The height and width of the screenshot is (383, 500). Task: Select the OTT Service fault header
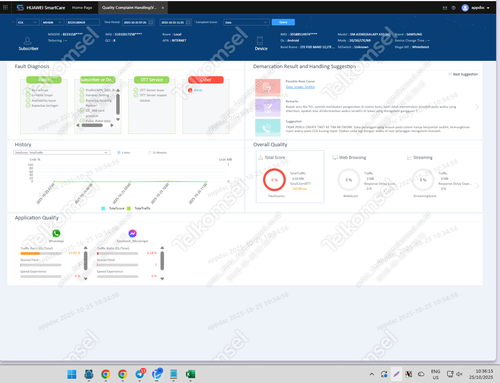[152, 80]
